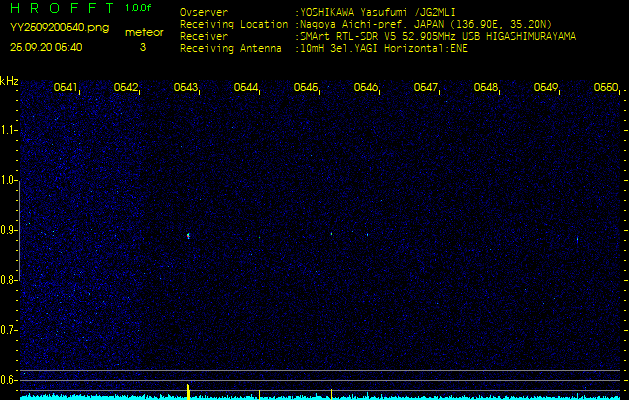
Task: Click the Receiving Location label
Action: pyautogui.click(x=234, y=24)
